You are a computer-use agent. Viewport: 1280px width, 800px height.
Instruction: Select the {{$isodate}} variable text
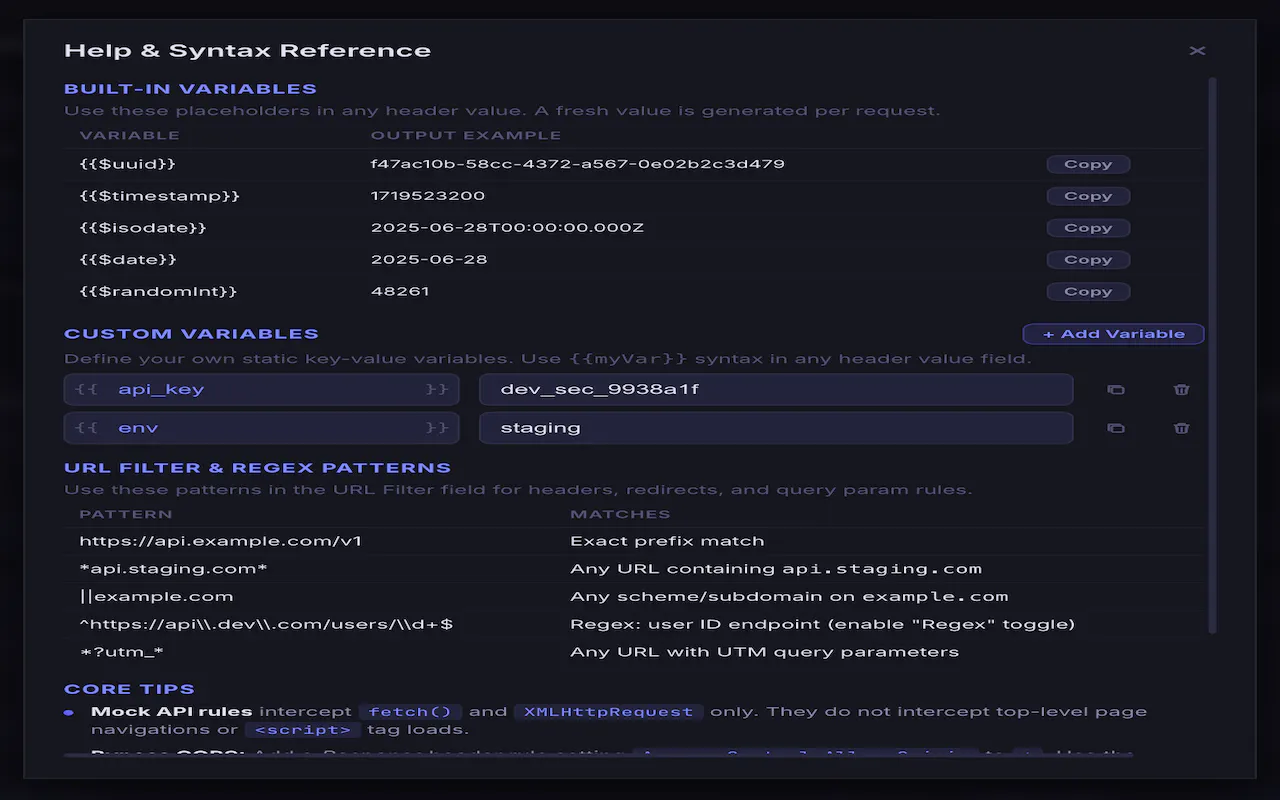(x=143, y=228)
